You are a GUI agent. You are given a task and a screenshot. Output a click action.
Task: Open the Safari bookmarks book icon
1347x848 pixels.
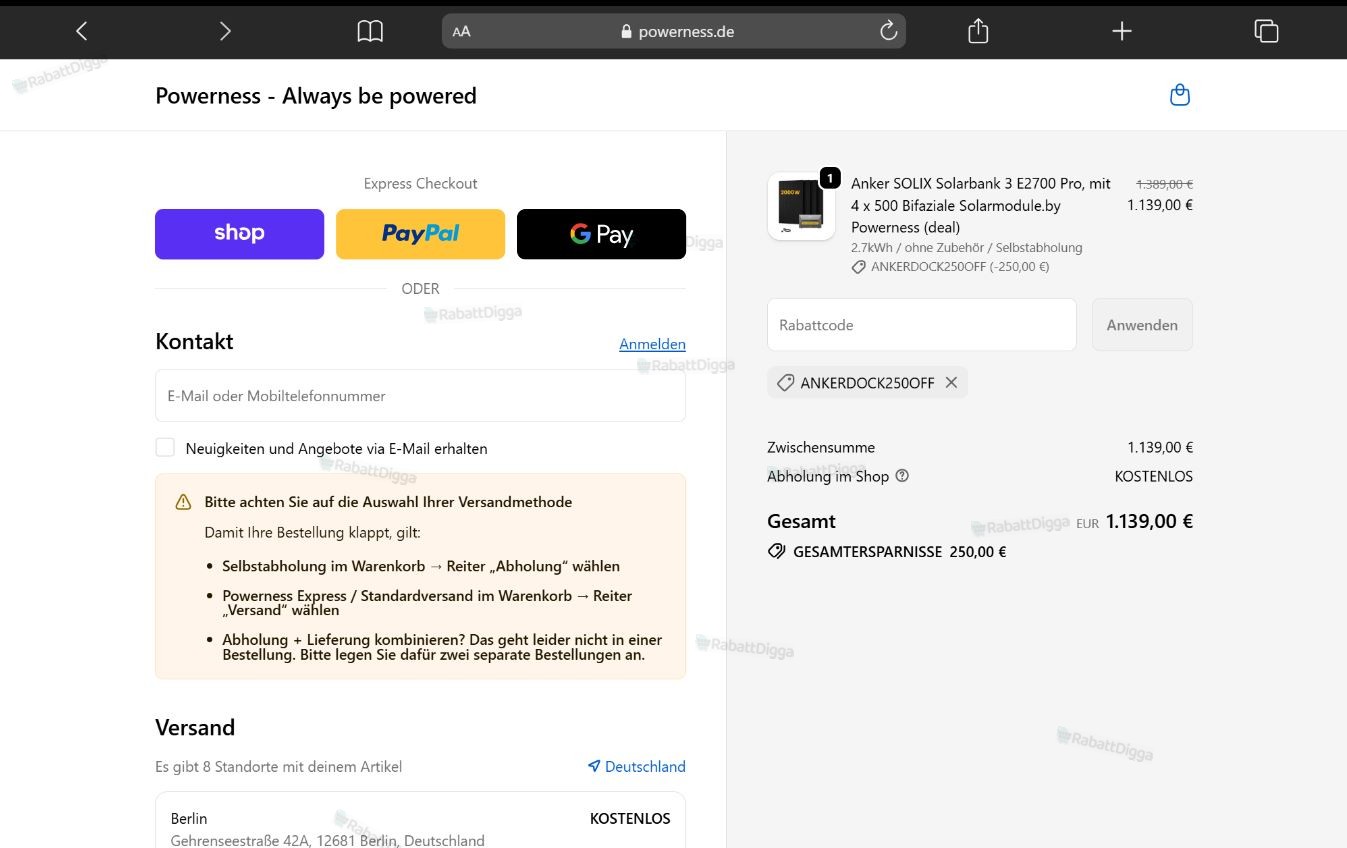click(370, 31)
